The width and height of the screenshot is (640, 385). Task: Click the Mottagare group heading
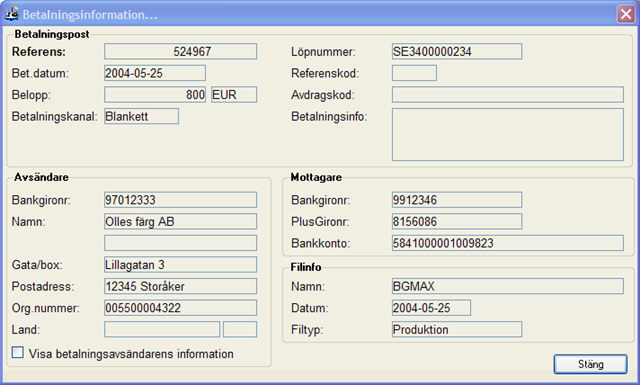coord(316,177)
